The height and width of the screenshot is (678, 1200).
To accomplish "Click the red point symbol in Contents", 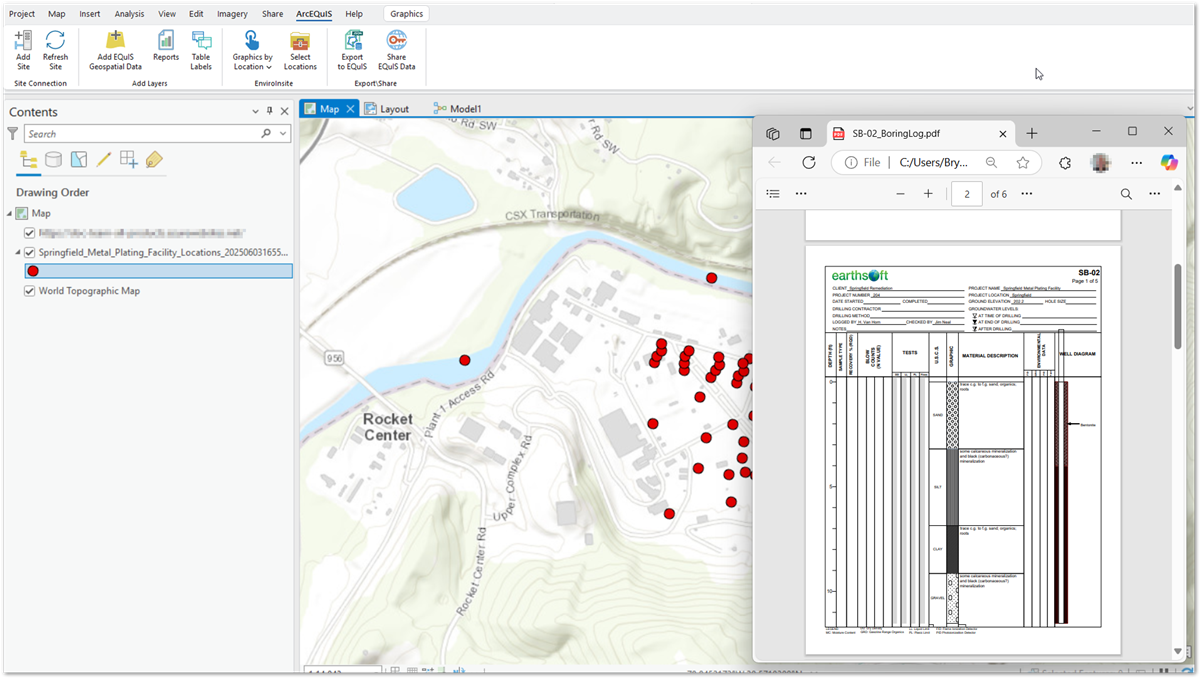I will (33, 271).
